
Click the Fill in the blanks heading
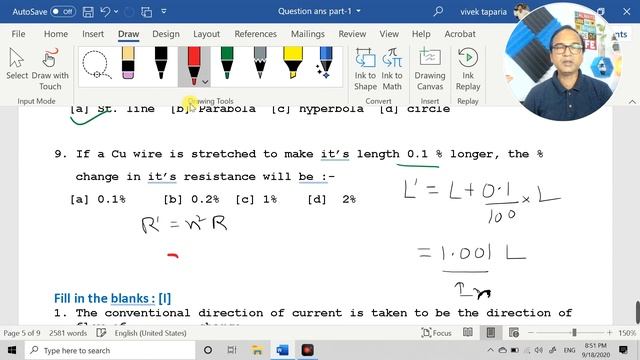point(113,298)
